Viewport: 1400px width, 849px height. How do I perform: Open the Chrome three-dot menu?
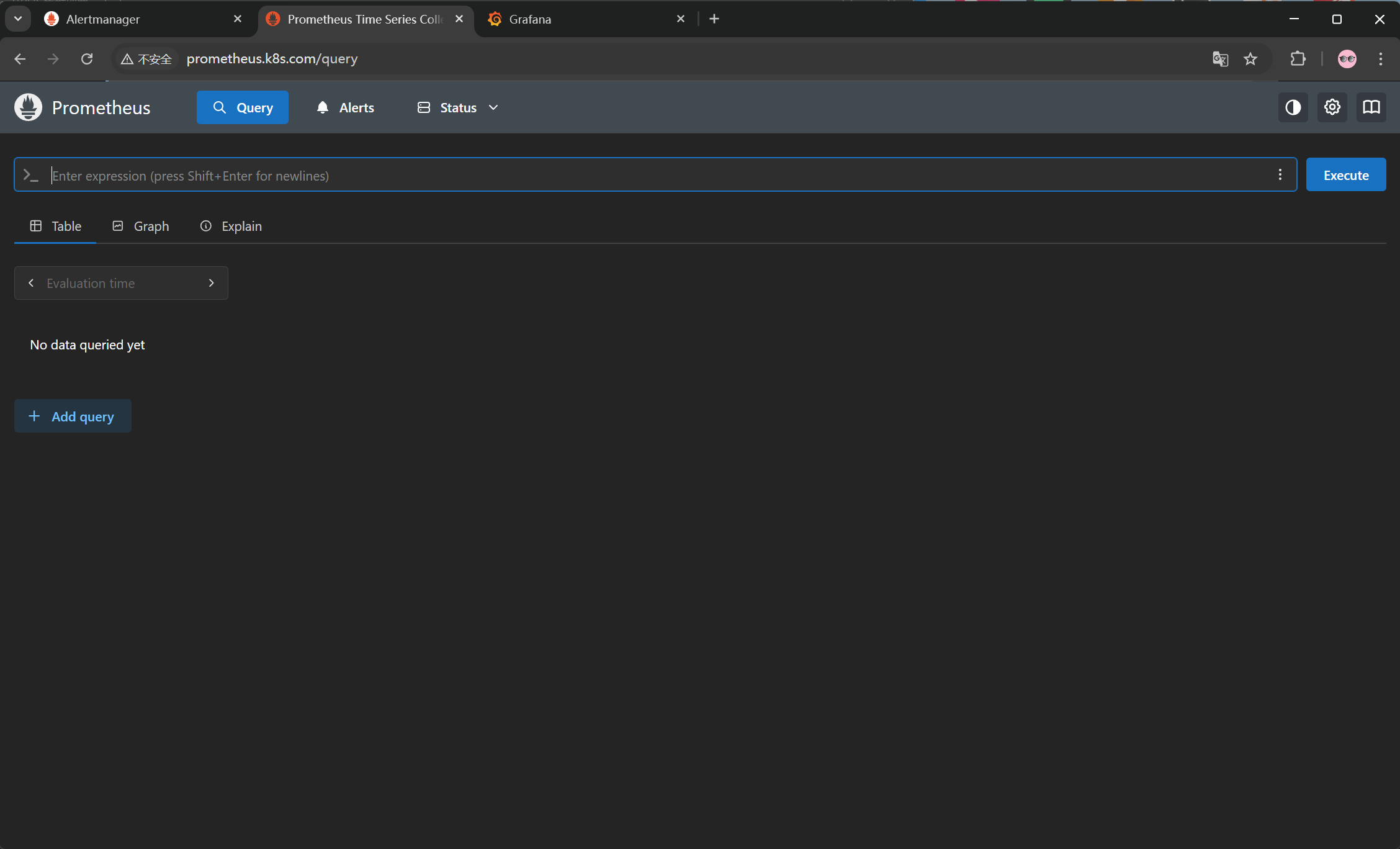1381,59
